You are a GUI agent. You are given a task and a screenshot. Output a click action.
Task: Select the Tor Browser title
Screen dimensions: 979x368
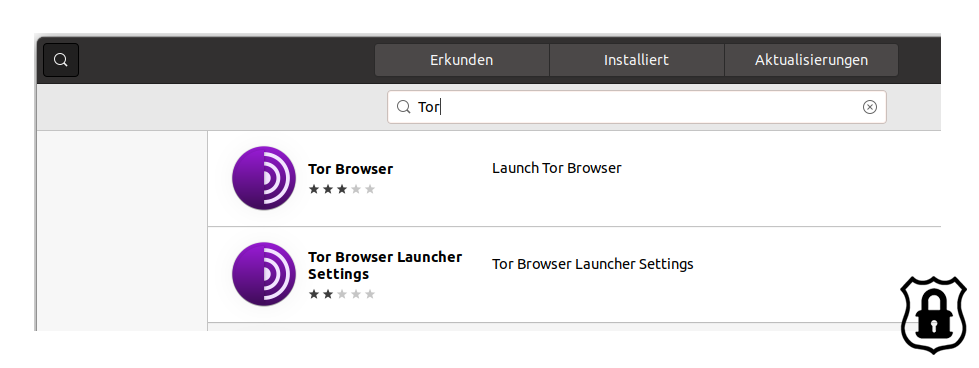(x=350, y=169)
